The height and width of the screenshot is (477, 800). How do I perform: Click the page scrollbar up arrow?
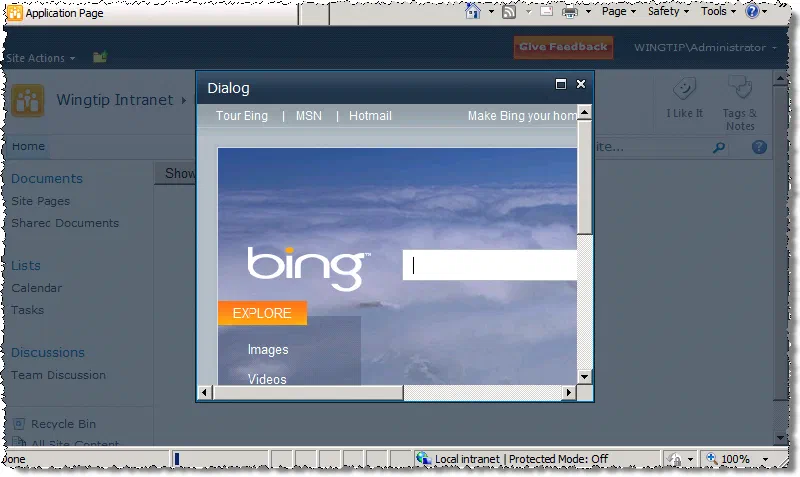pyautogui.click(x=780, y=79)
